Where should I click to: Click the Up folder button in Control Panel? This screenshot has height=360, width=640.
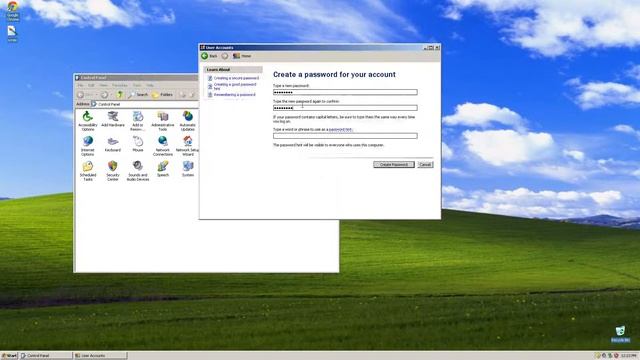119,95
